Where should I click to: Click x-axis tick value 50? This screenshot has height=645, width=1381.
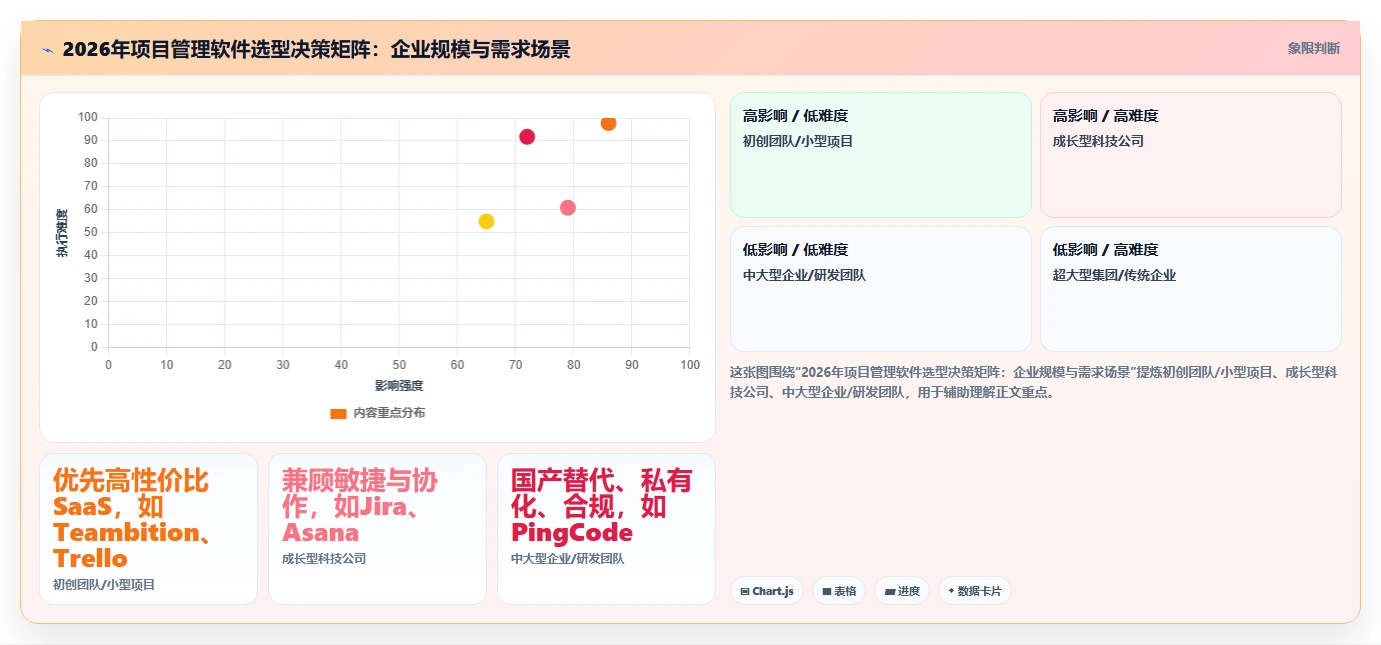coord(399,365)
